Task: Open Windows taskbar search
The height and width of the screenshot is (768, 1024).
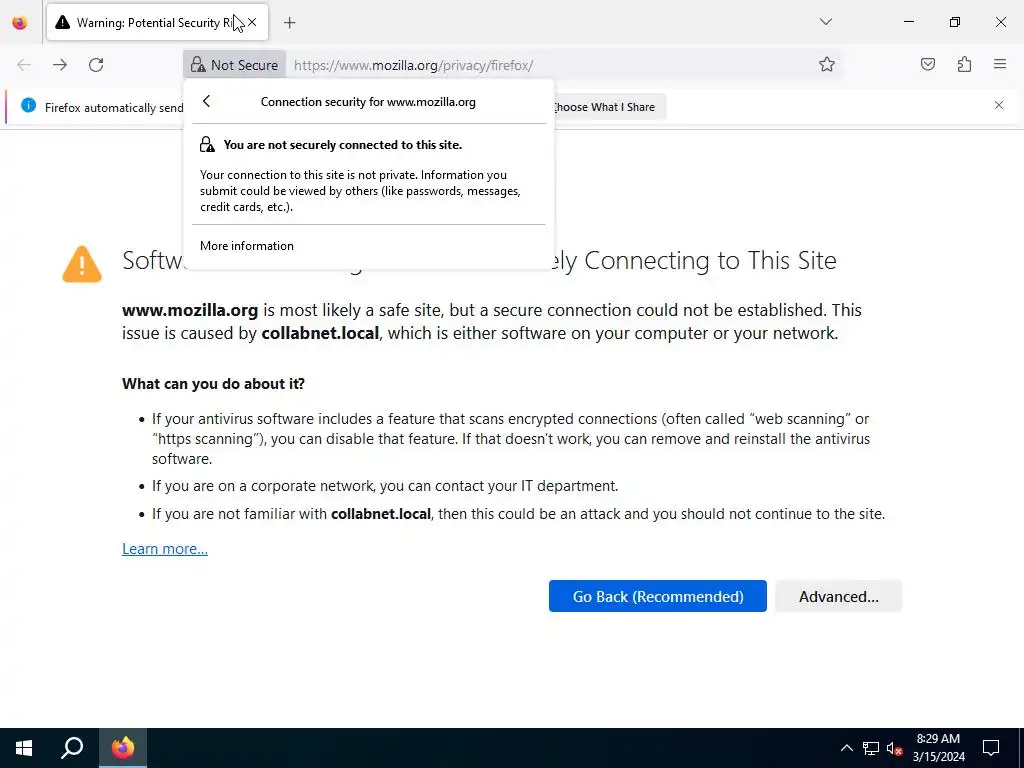Action: tap(72, 748)
